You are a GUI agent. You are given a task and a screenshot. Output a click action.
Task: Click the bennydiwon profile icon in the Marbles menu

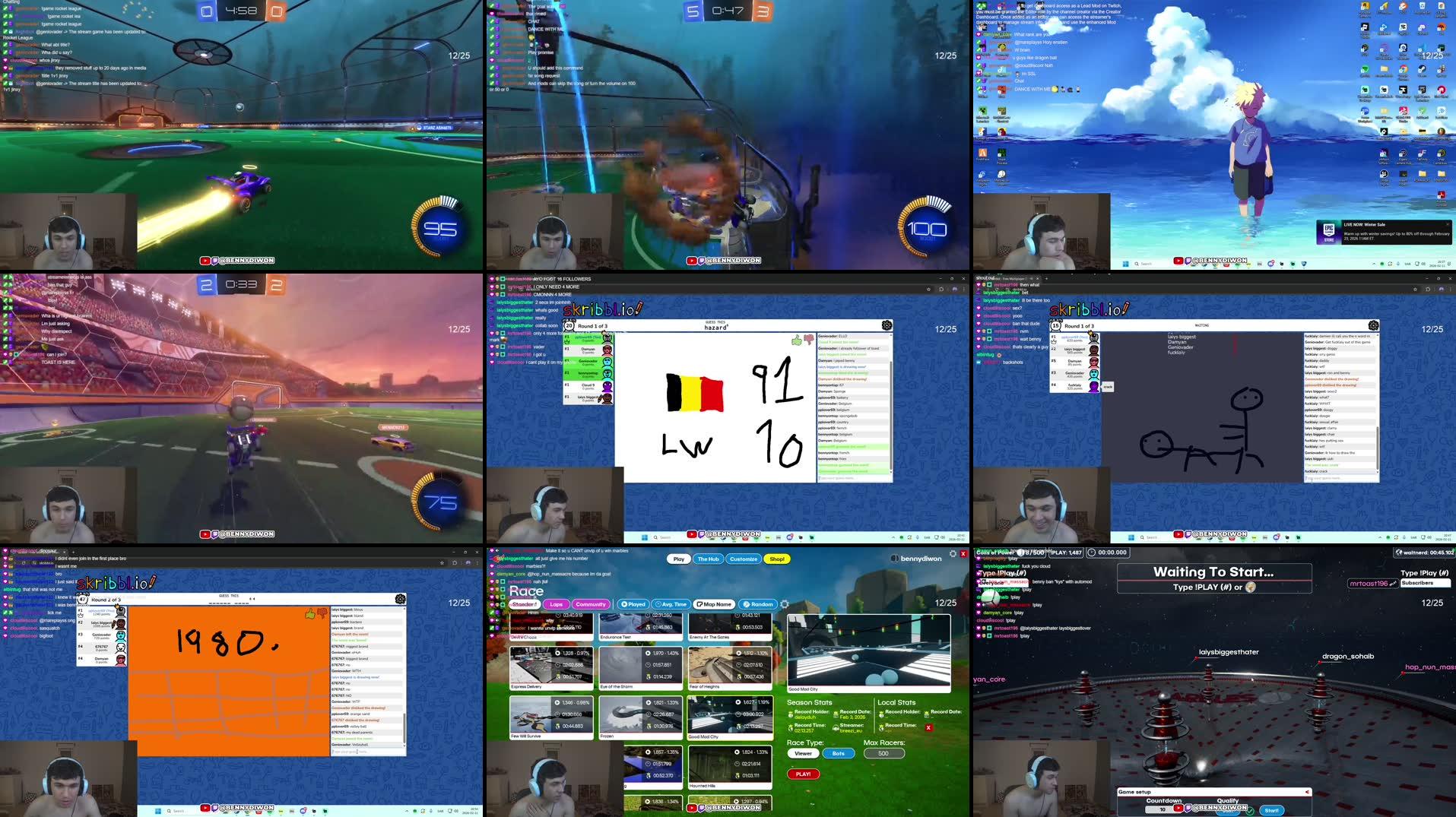click(x=896, y=559)
